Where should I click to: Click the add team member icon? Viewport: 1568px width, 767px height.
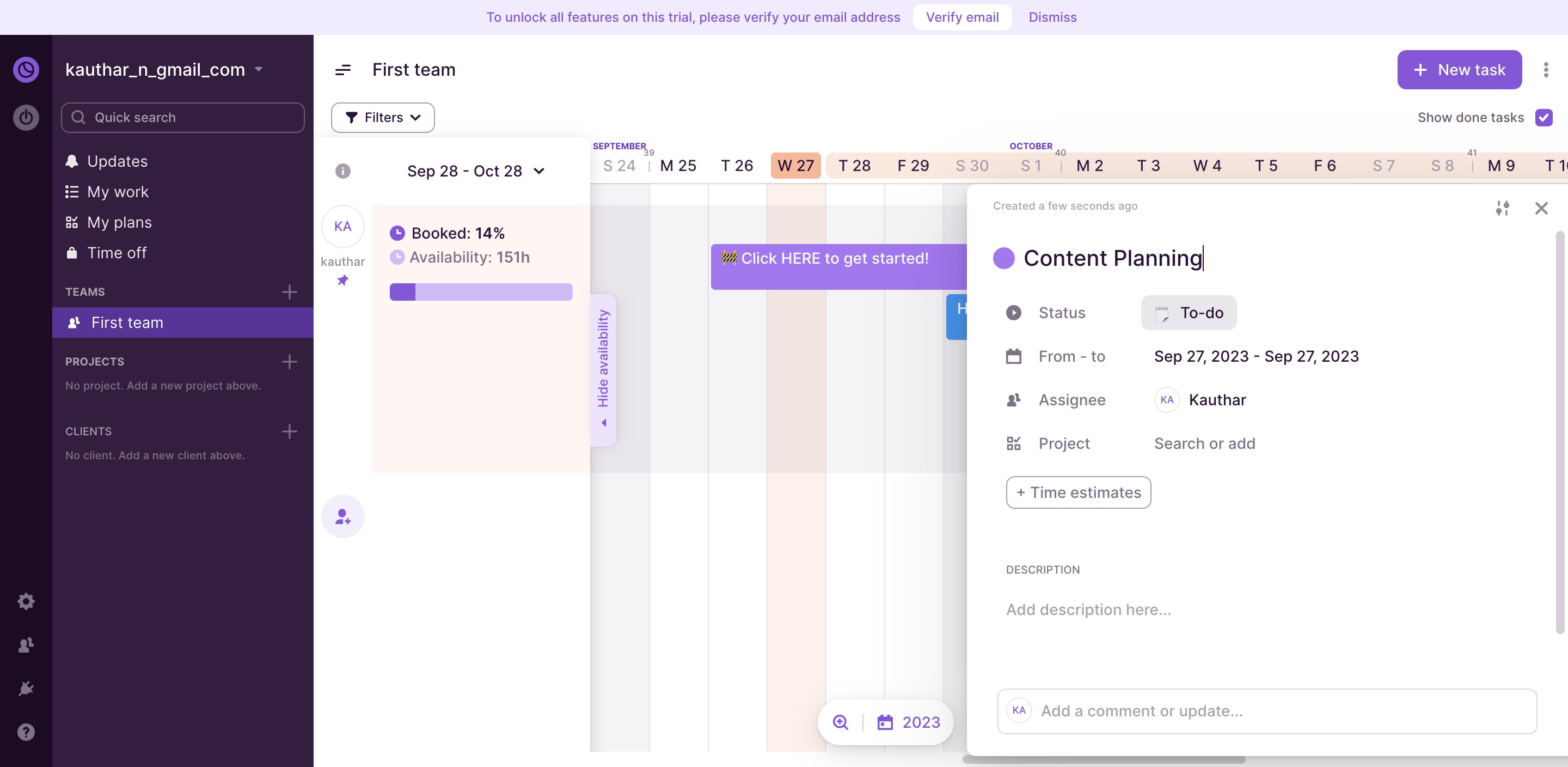pyautogui.click(x=342, y=516)
